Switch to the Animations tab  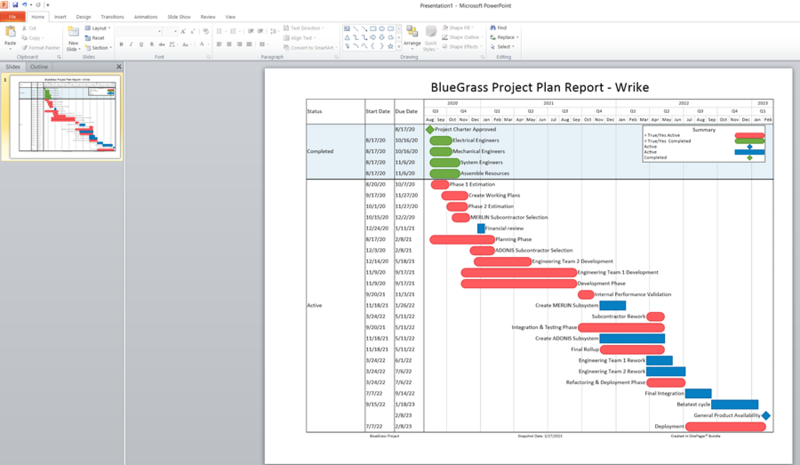pos(145,17)
